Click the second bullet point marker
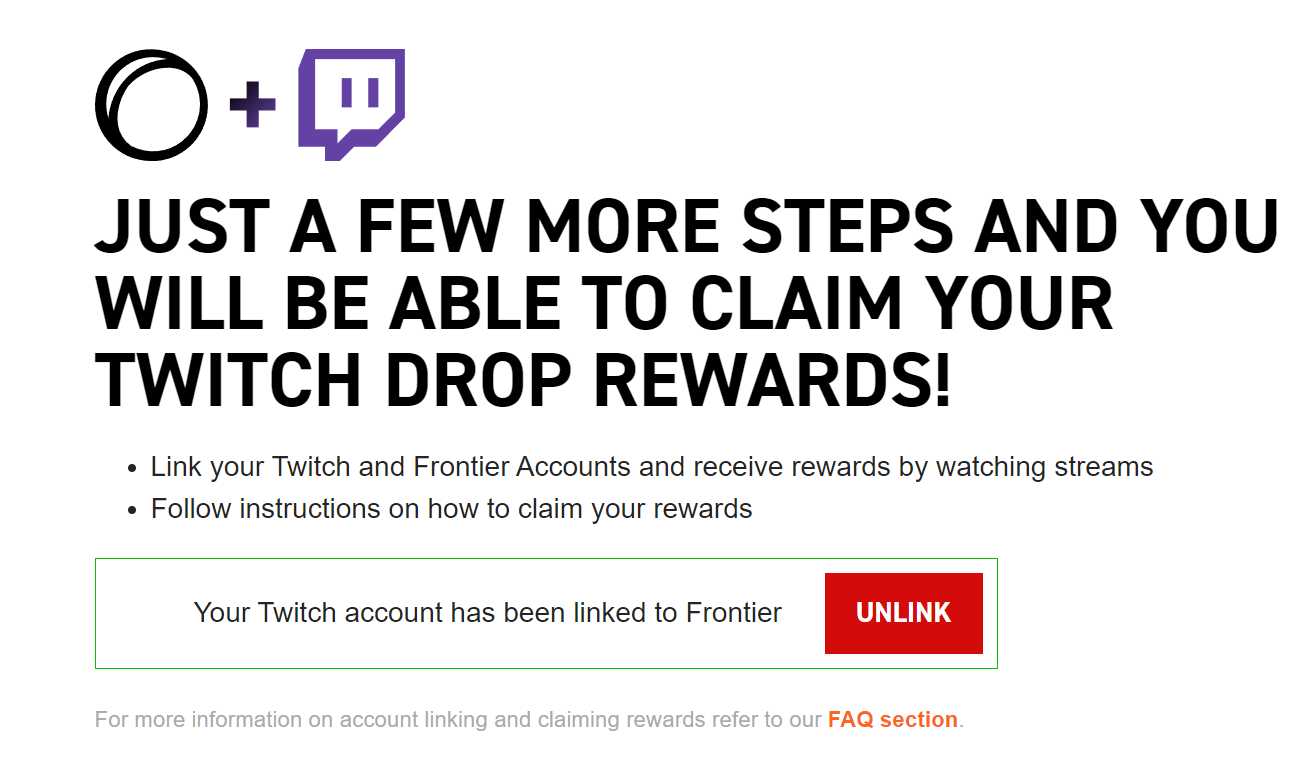The width and height of the screenshot is (1294, 764). 132,510
